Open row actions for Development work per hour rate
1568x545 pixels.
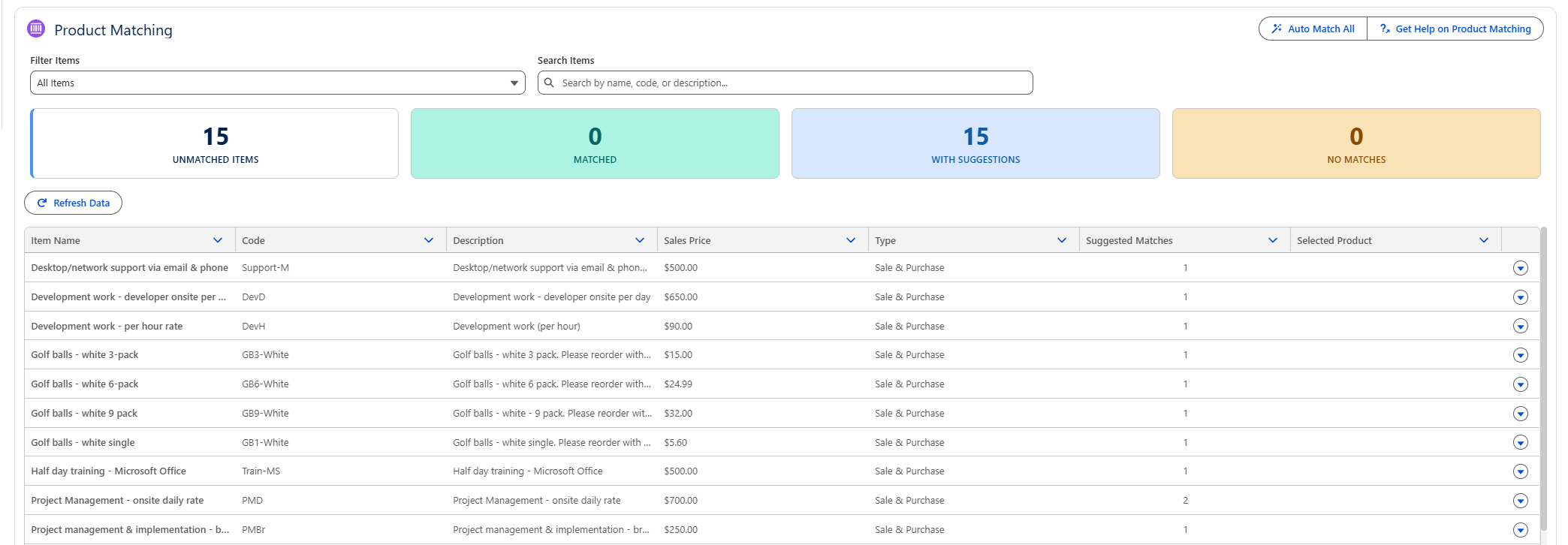point(1521,327)
